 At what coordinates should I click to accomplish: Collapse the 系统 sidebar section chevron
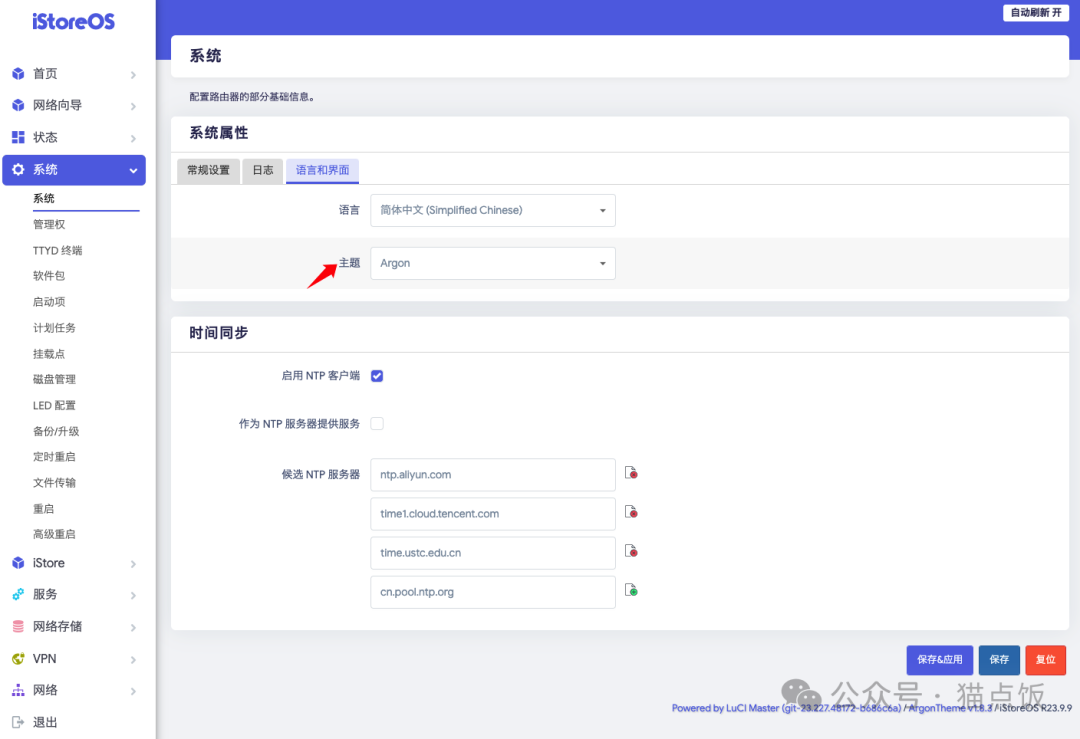(131, 170)
